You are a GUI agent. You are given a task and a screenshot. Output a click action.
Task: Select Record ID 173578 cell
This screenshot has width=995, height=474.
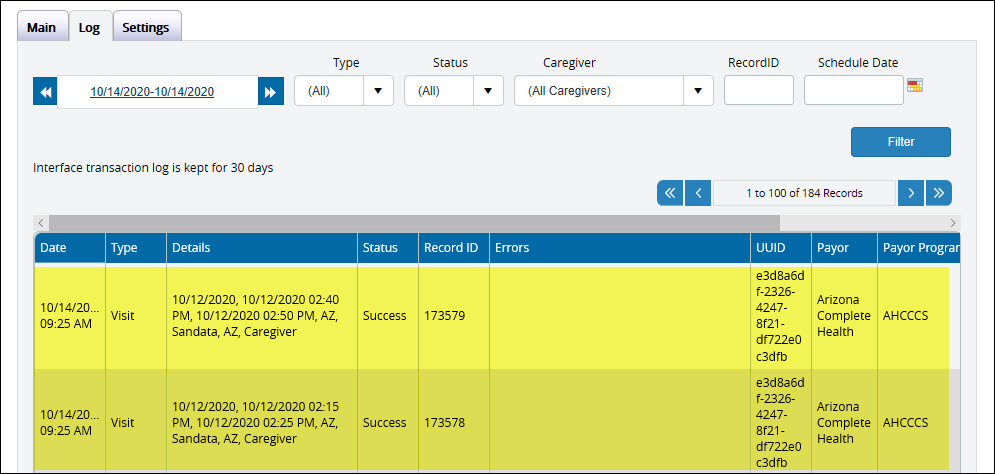point(454,423)
